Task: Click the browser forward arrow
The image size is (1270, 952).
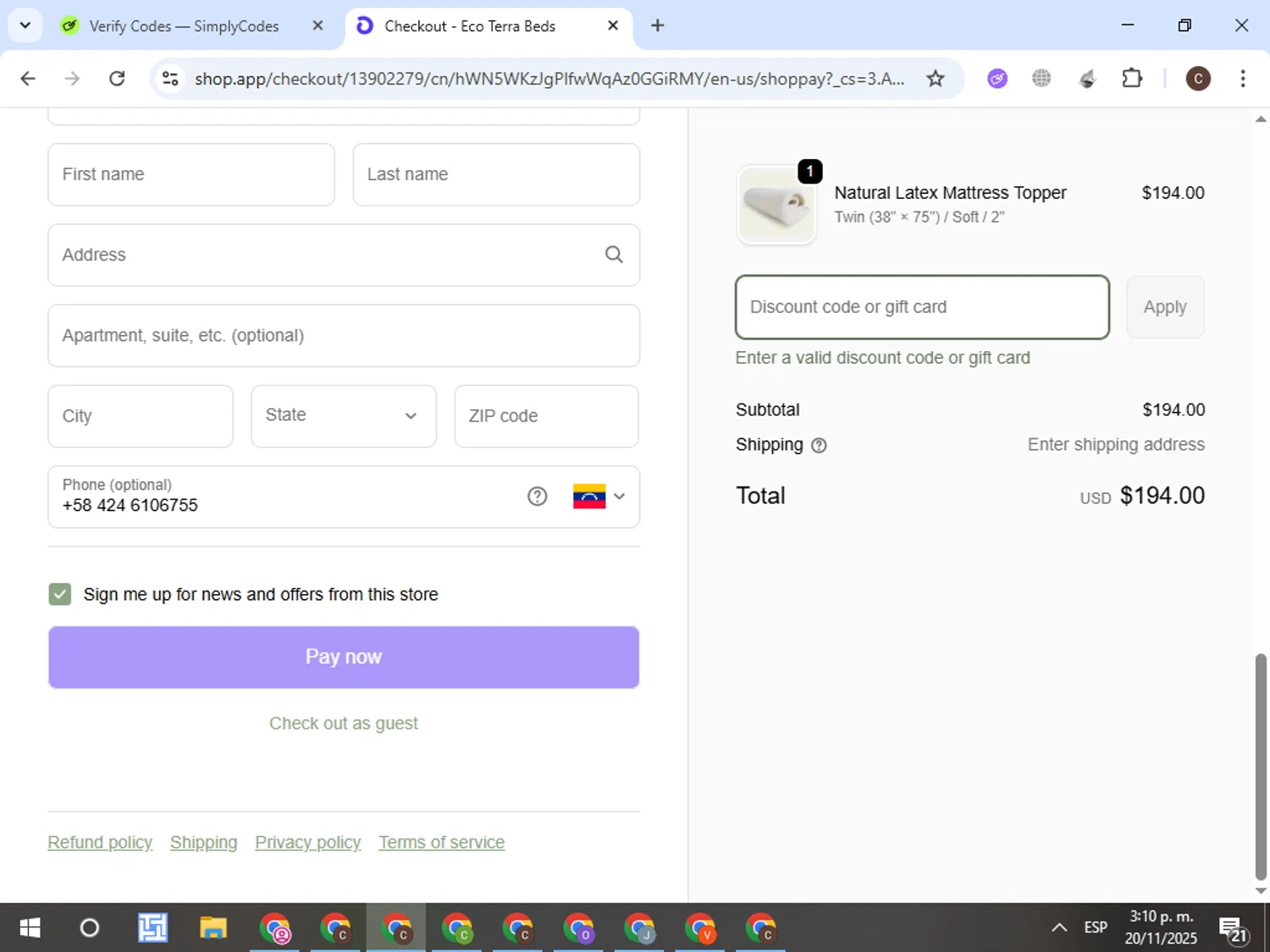Action: point(72,79)
